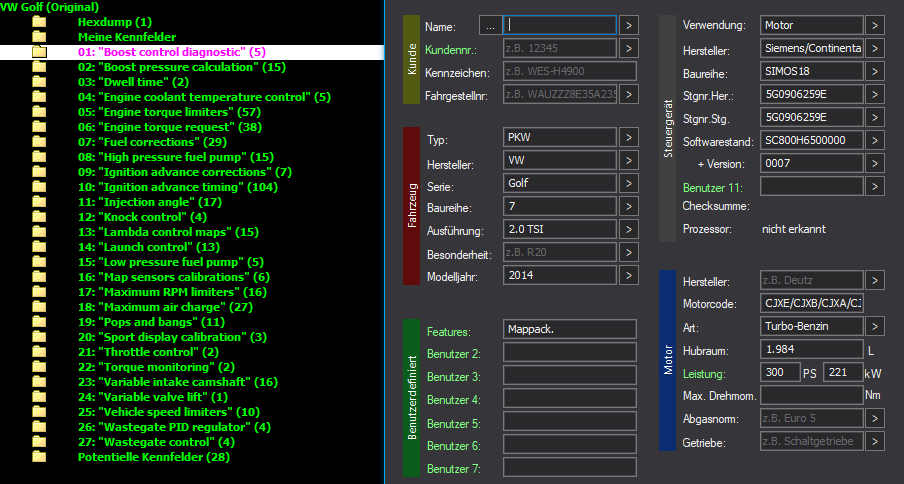
Task: Select "13: Lambda control maps" (15)
Action: point(168,232)
